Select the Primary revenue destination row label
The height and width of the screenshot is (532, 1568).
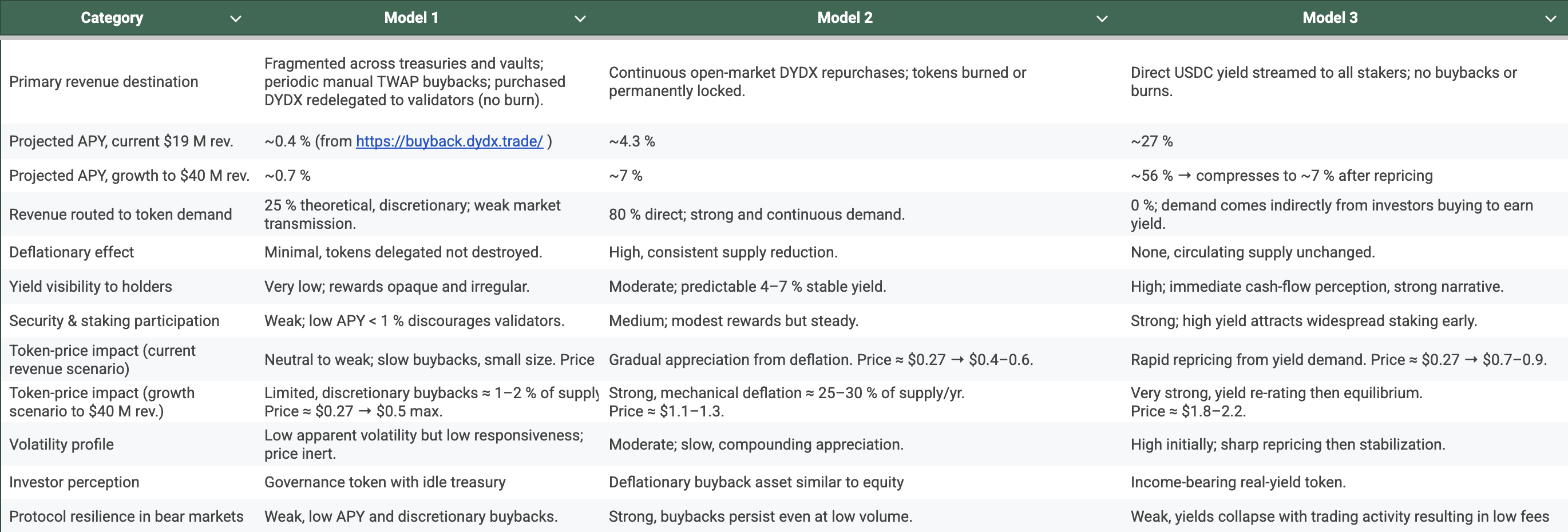point(104,82)
